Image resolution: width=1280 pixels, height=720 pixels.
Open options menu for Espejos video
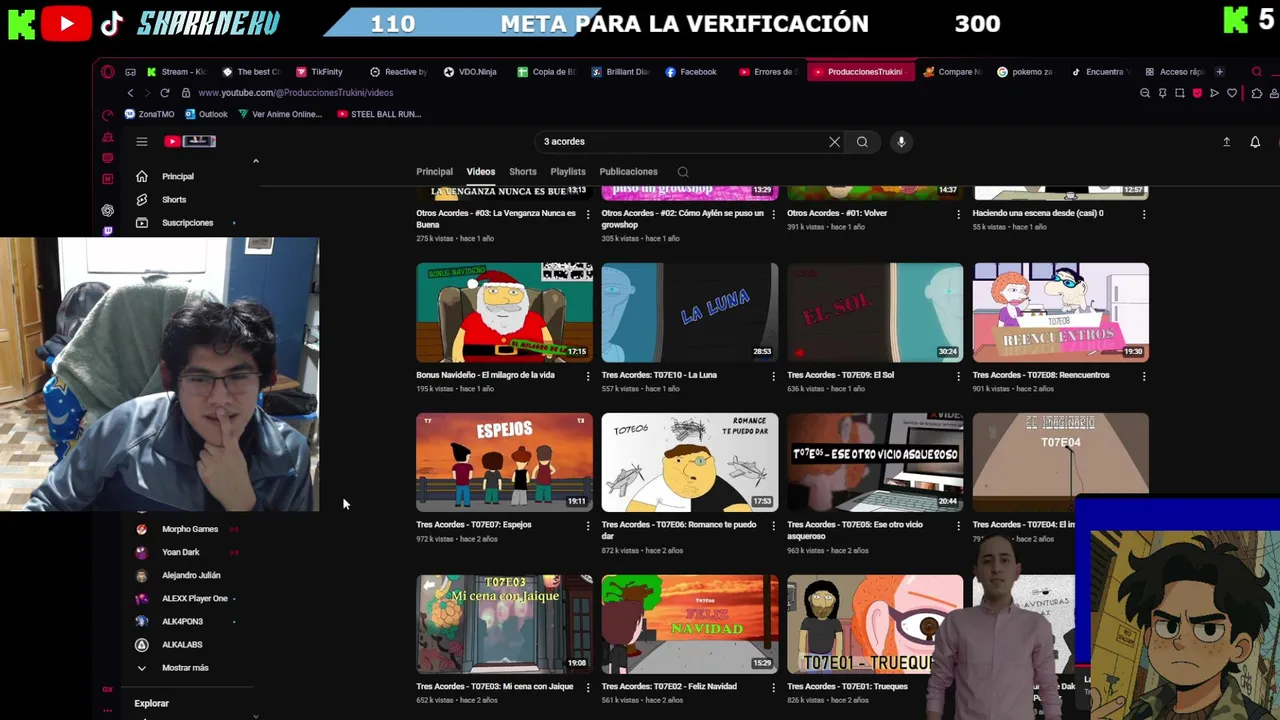point(587,525)
